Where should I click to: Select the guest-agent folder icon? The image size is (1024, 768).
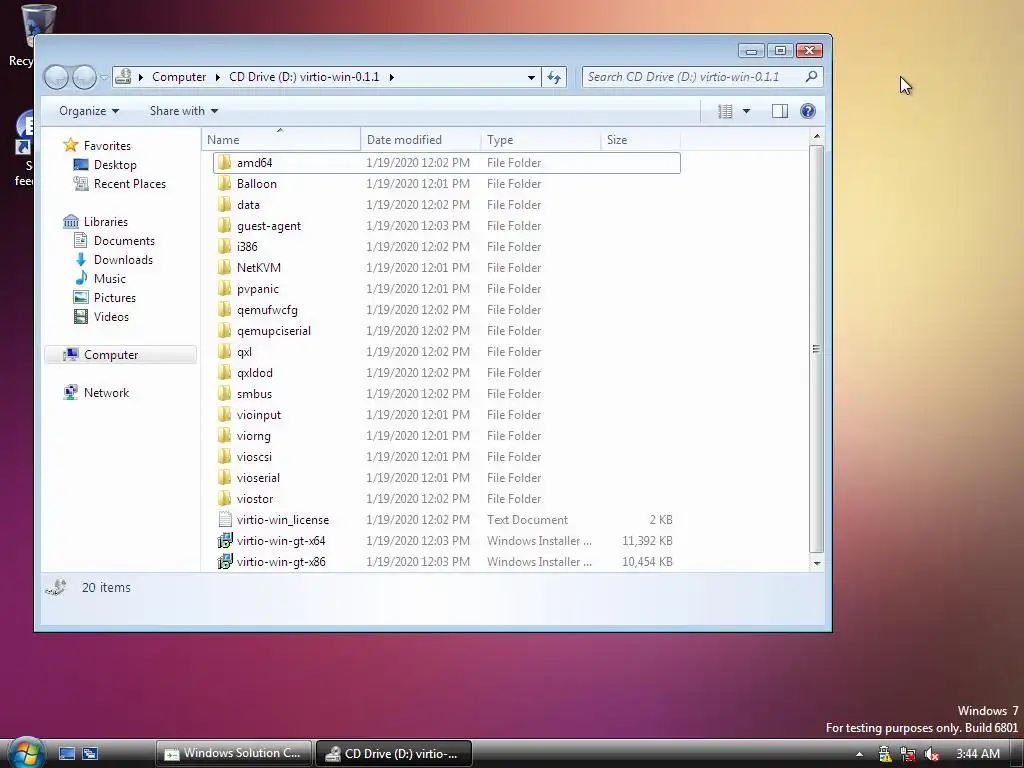(x=224, y=225)
